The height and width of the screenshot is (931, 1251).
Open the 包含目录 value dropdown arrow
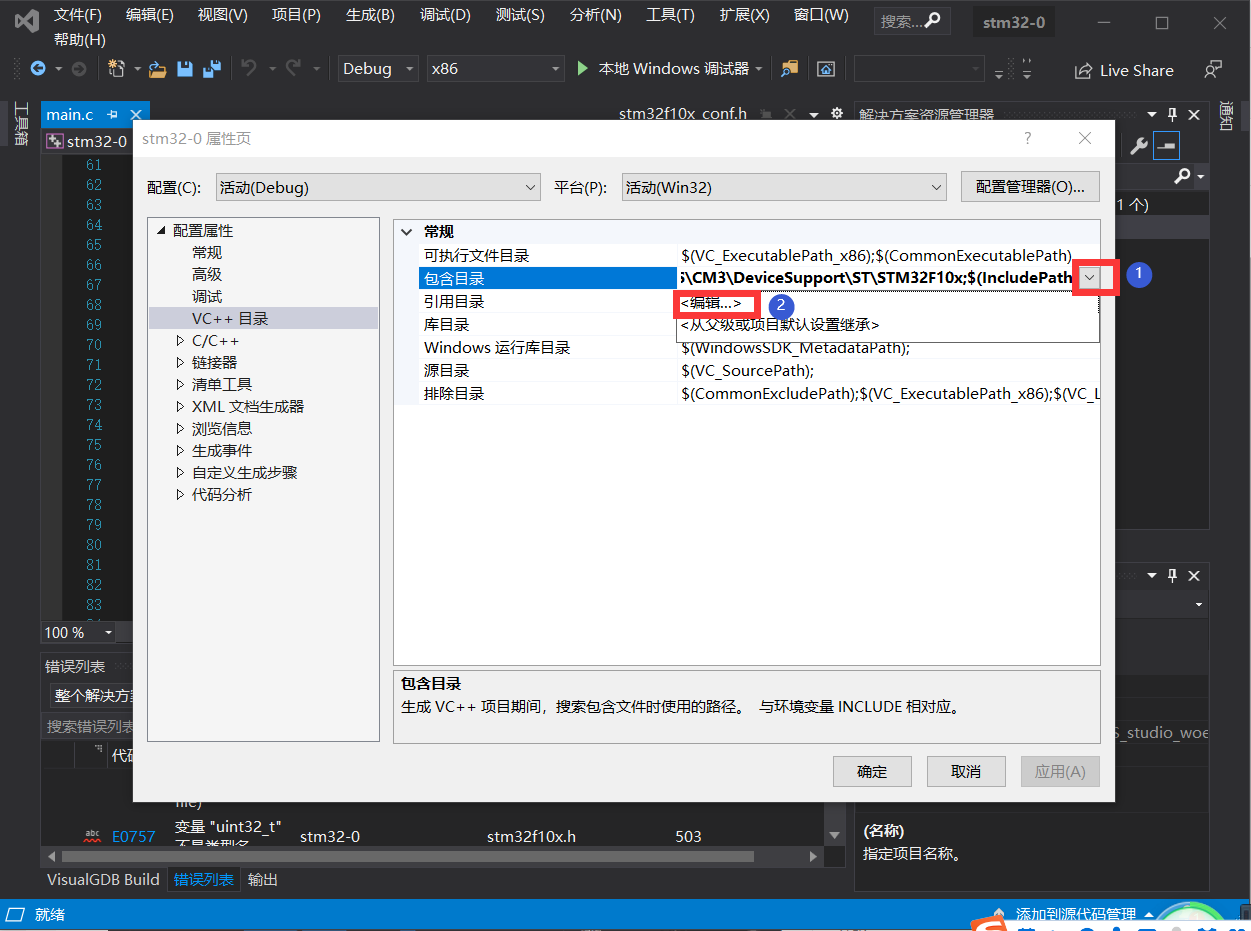(1089, 277)
